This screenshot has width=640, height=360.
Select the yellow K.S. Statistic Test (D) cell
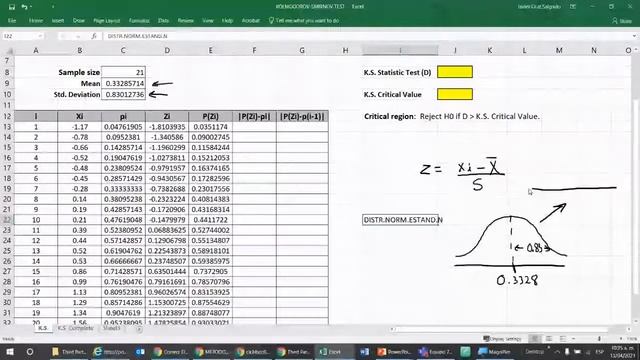455,72
